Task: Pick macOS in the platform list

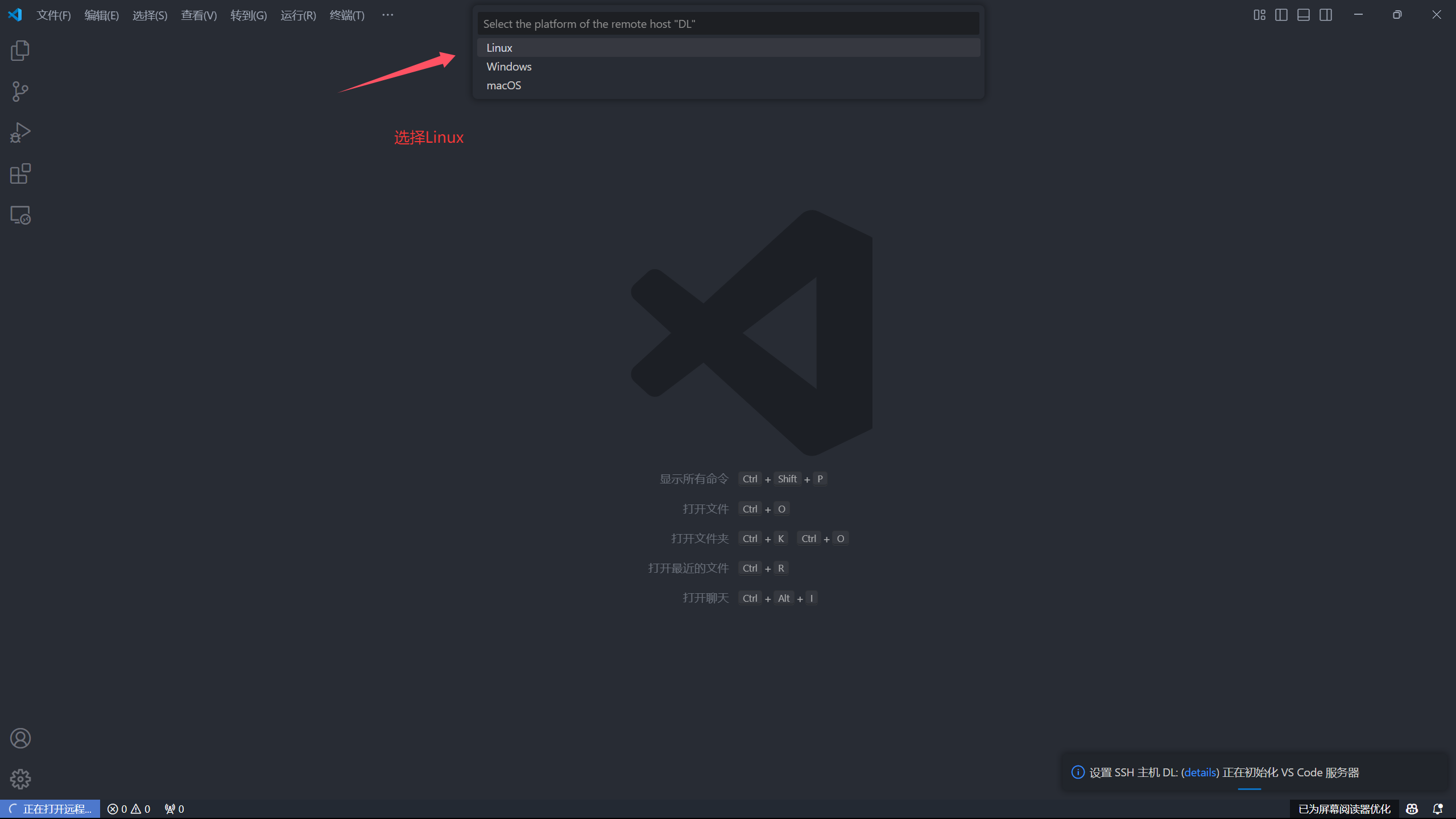Action: (x=504, y=85)
